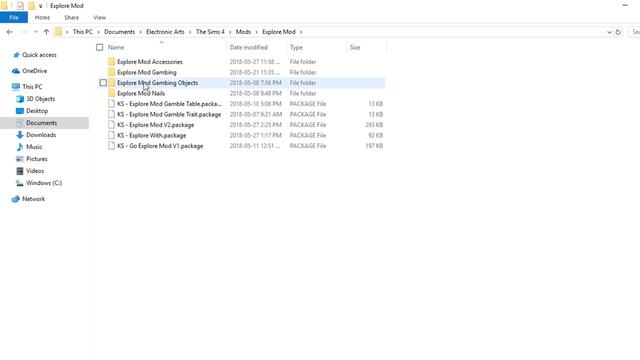The image size is (640, 360).
Task: Open the recent locations dropdown arrow
Action: pos(36,32)
